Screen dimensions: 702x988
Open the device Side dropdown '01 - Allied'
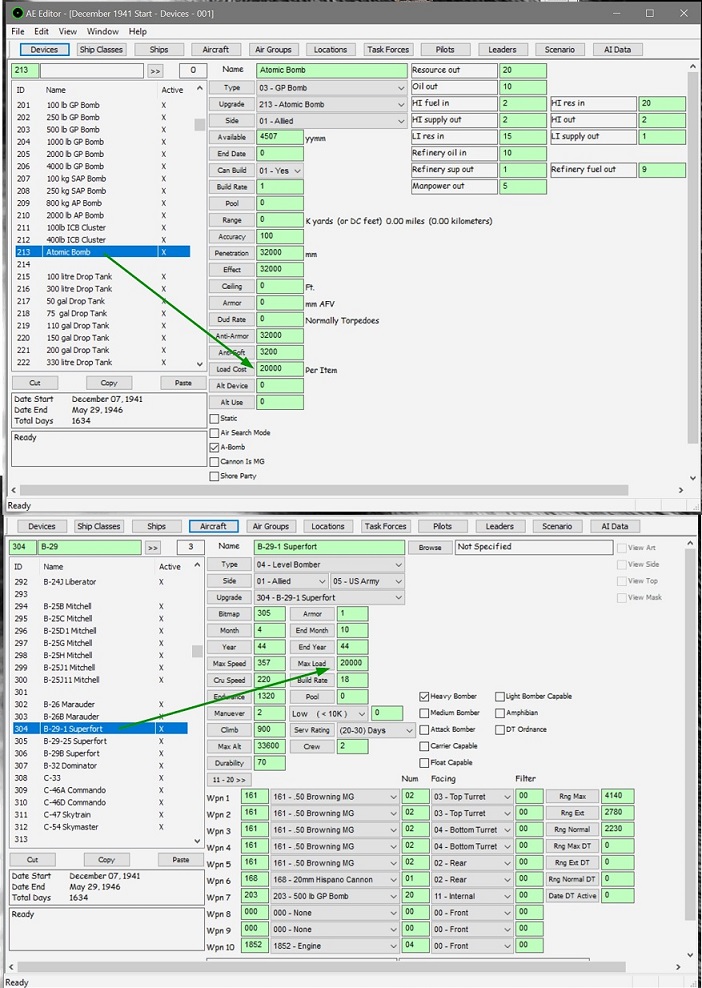(331, 120)
